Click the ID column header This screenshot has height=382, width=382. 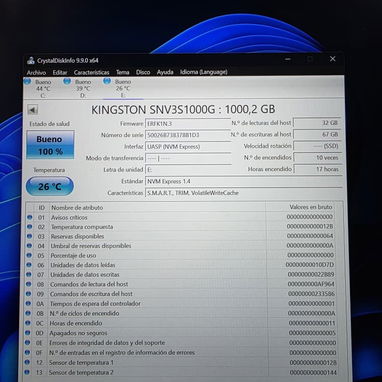(42, 208)
